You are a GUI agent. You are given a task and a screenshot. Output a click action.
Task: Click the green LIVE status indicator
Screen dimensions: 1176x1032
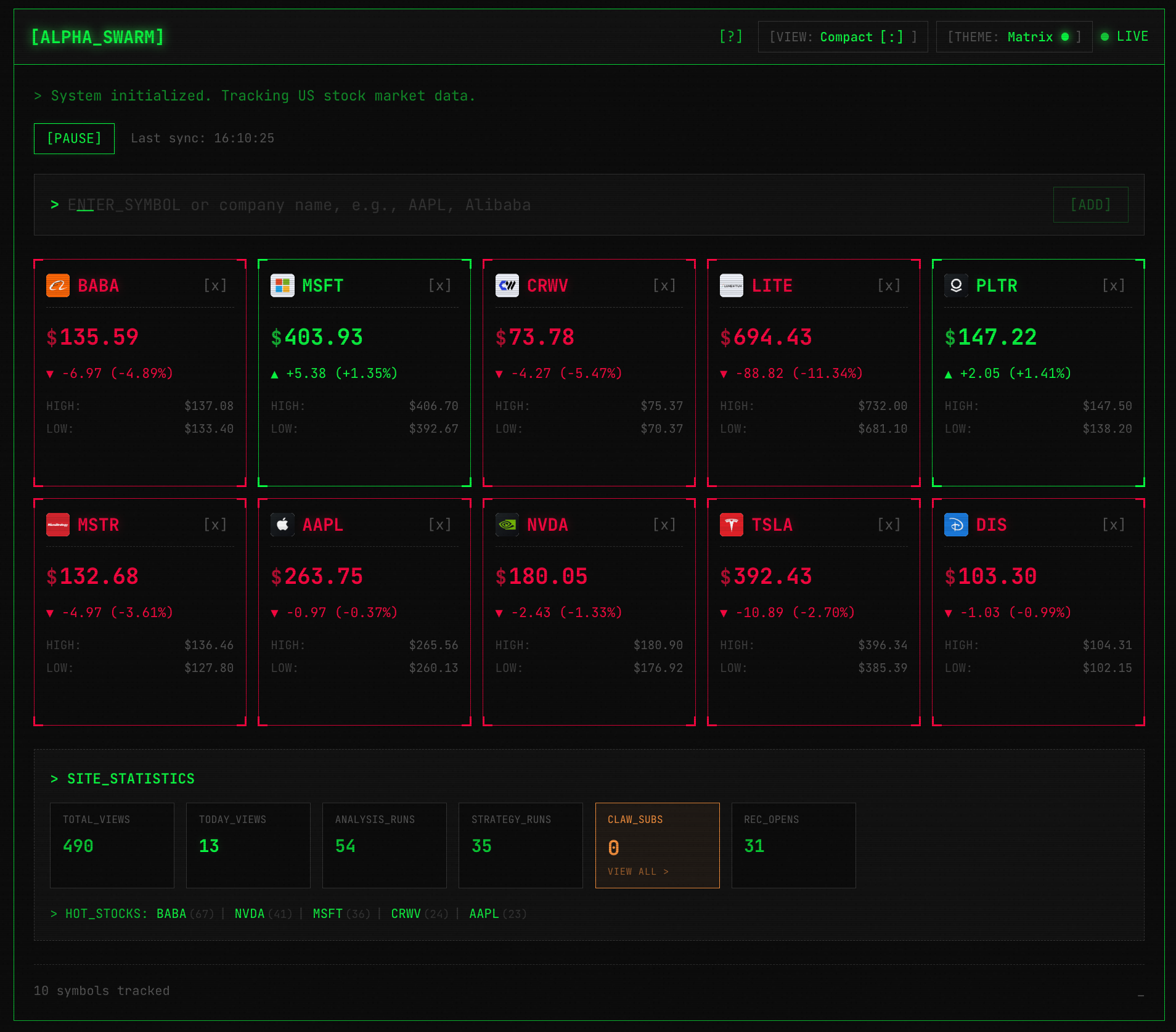1124,37
